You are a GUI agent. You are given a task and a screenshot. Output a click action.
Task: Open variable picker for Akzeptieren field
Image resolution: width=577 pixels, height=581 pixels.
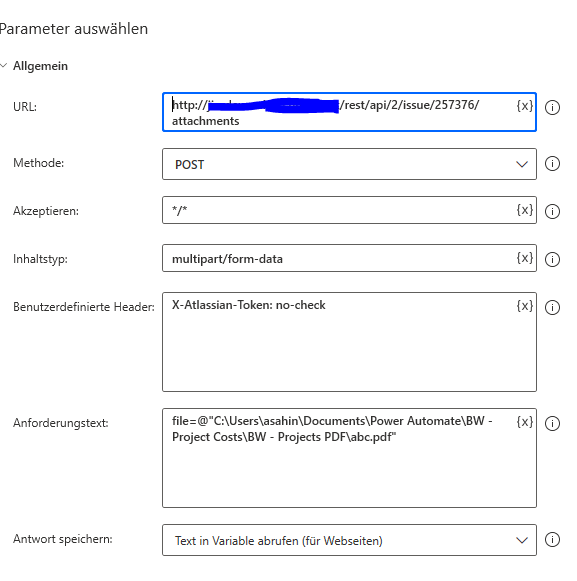click(525, 210)
